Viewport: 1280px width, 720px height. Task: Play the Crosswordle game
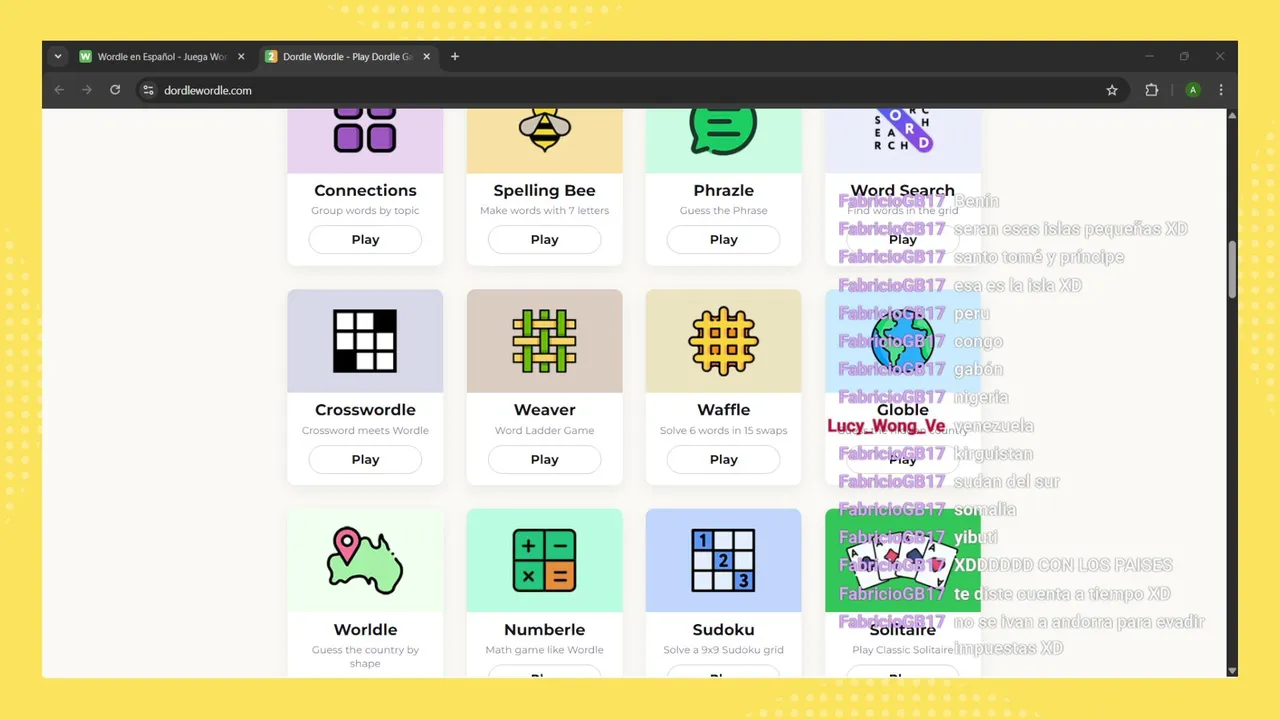365,460
